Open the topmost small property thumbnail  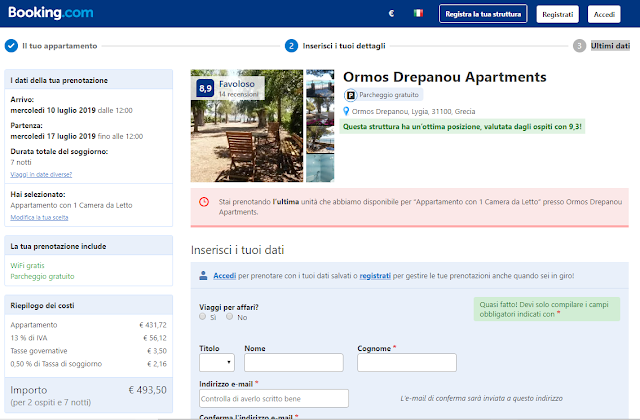(x=320, y=83)
